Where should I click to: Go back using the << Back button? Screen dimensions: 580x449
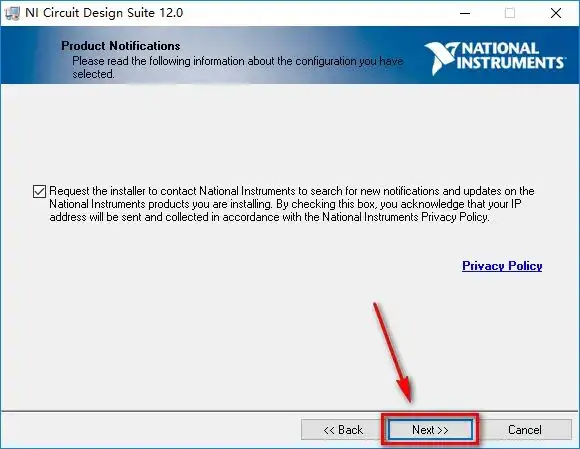click(x=343, y=430)
